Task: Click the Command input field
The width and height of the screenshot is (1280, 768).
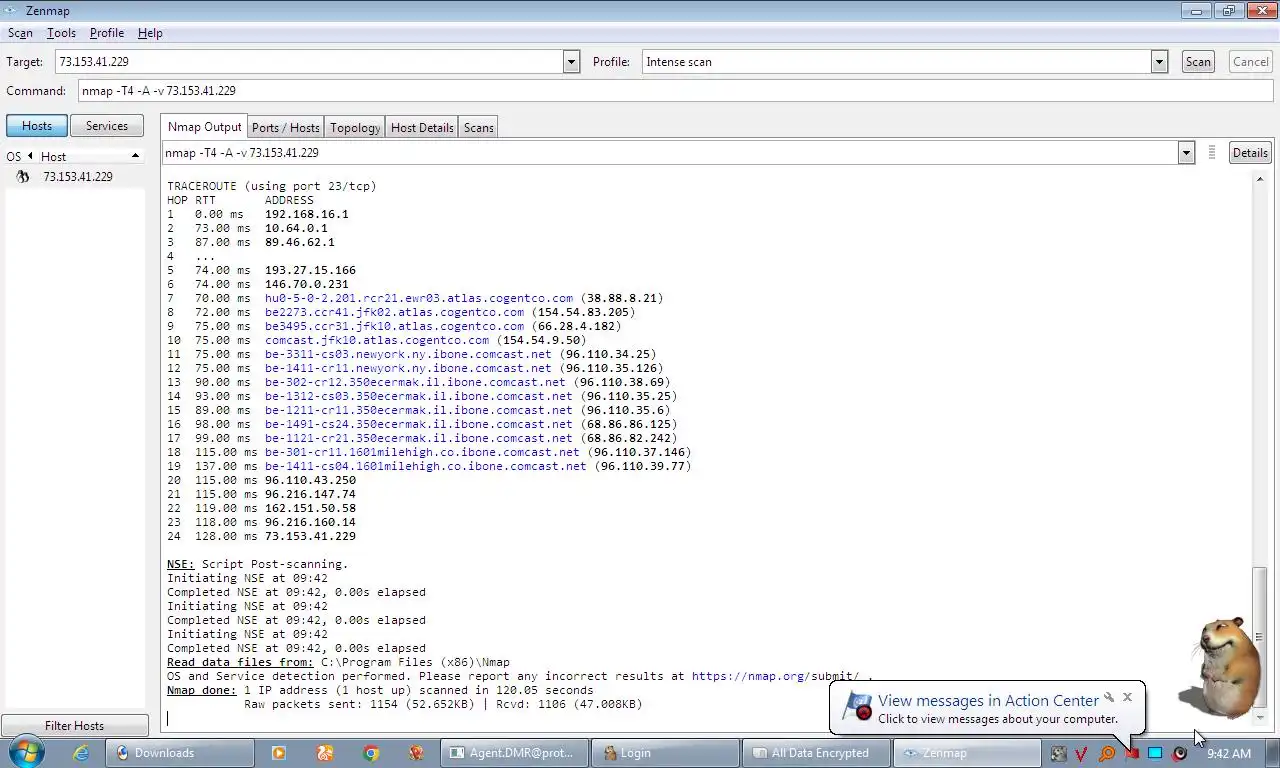Action: pos(675,91)
